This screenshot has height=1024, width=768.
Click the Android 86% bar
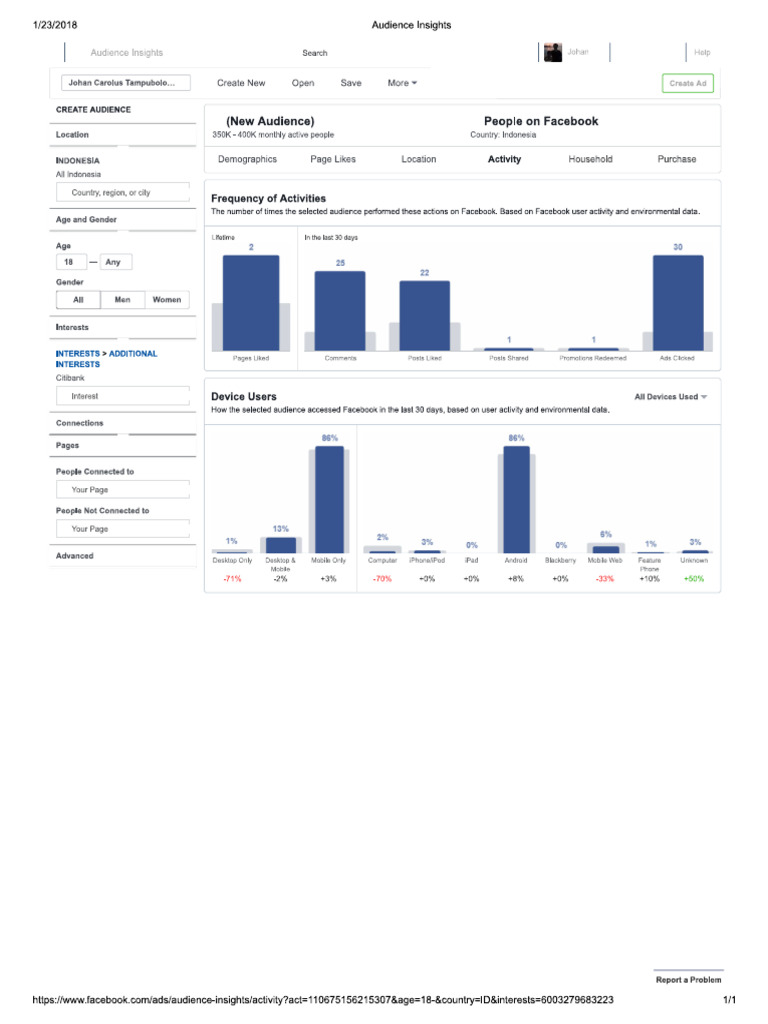coord(516,500)
